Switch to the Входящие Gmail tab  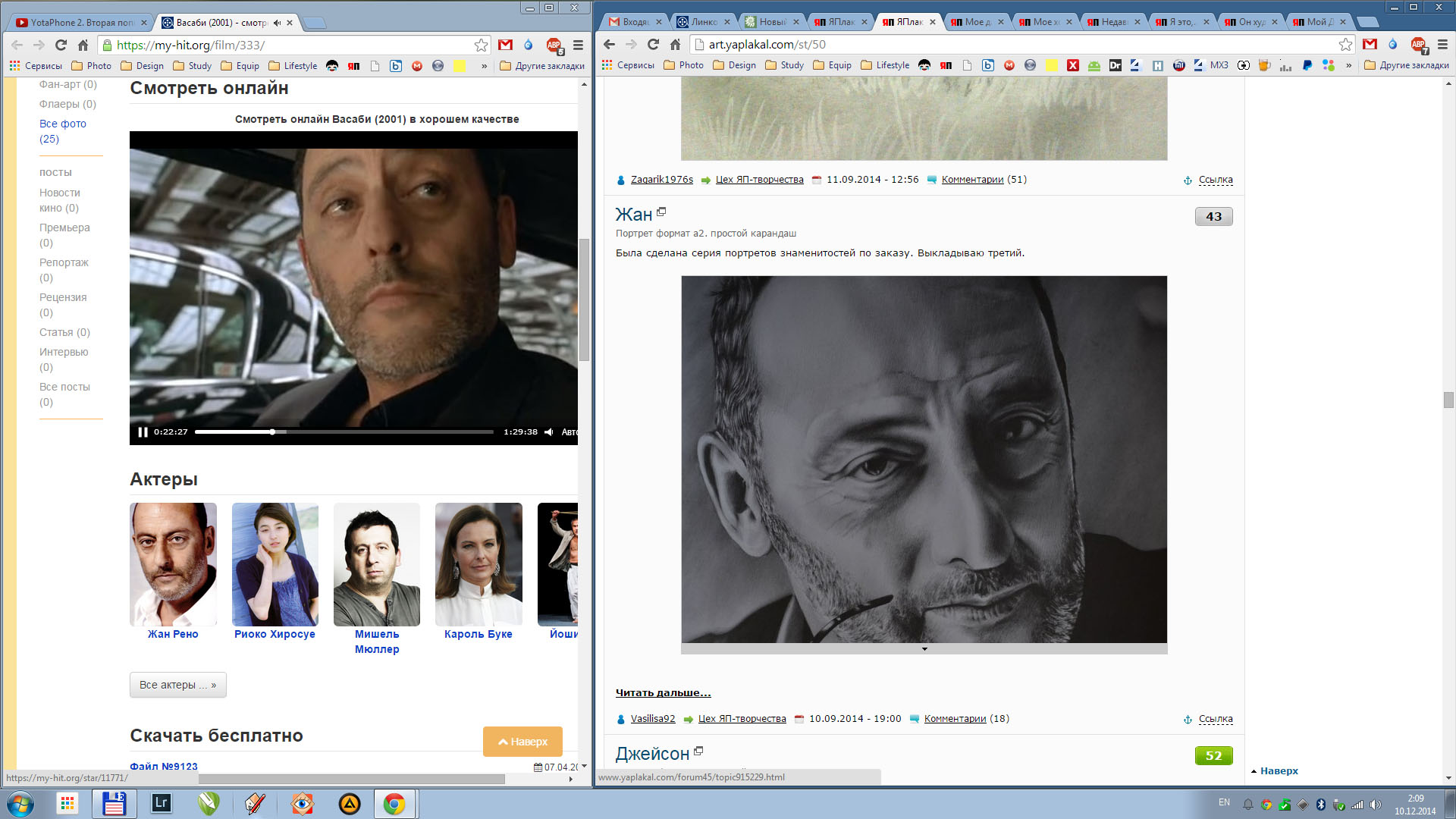[635, 22]
